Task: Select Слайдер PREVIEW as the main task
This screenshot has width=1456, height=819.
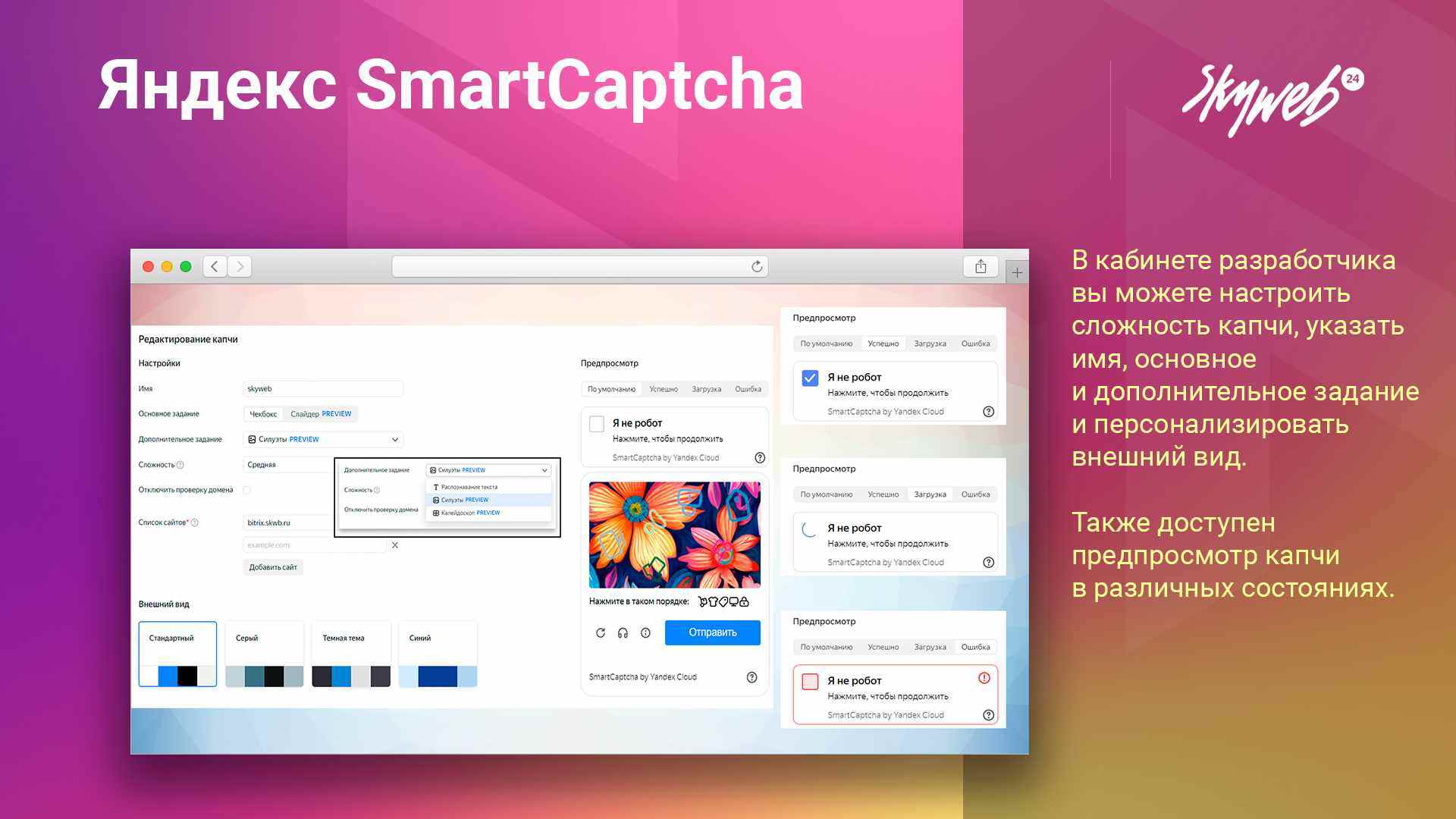Action: (x=321, y=414)
